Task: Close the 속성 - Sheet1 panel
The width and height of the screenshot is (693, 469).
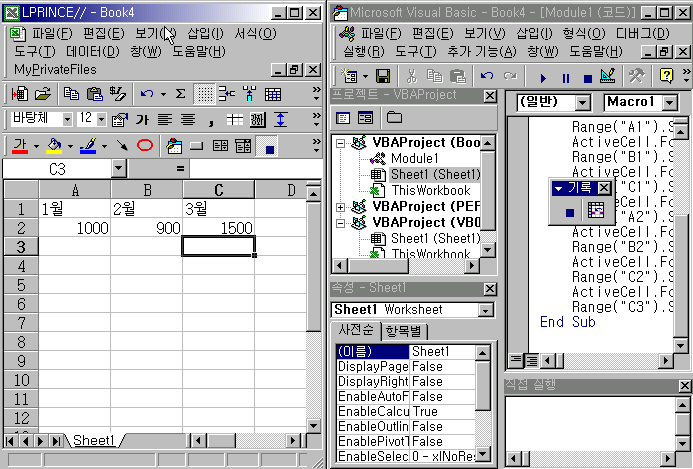Action: tap(490, 289)
